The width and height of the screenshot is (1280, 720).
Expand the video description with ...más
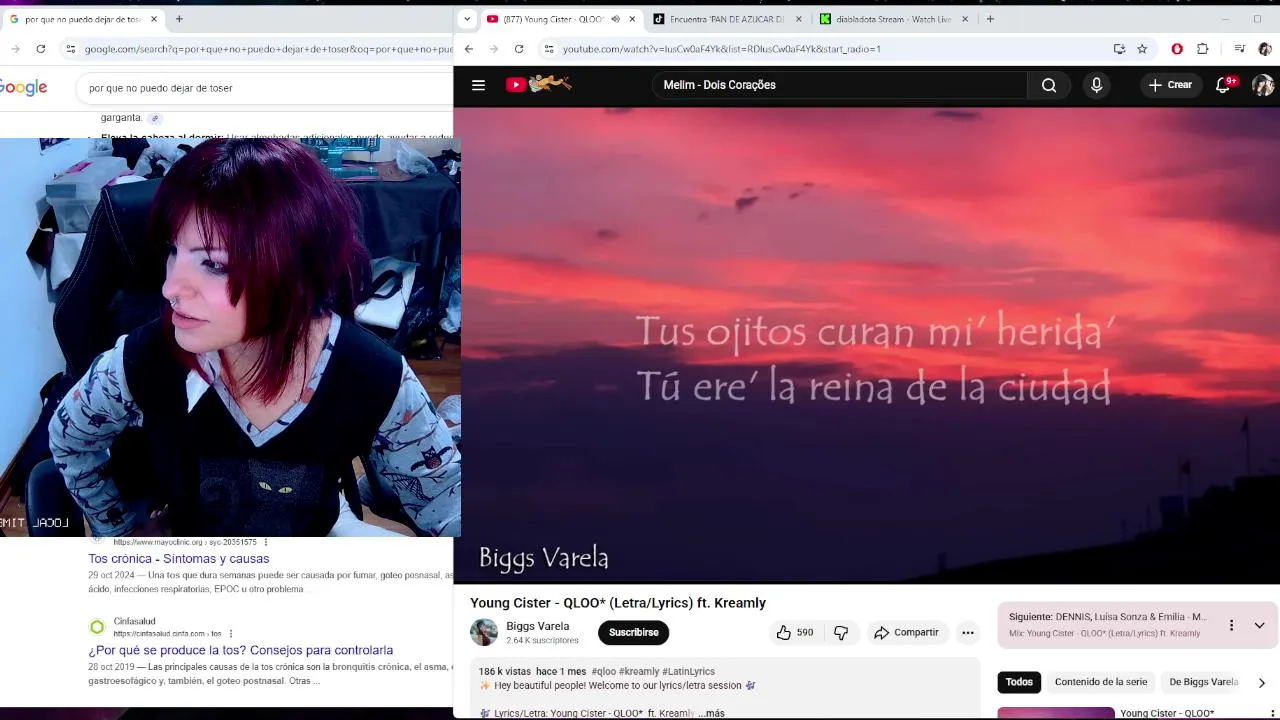(x=711, y=713)
